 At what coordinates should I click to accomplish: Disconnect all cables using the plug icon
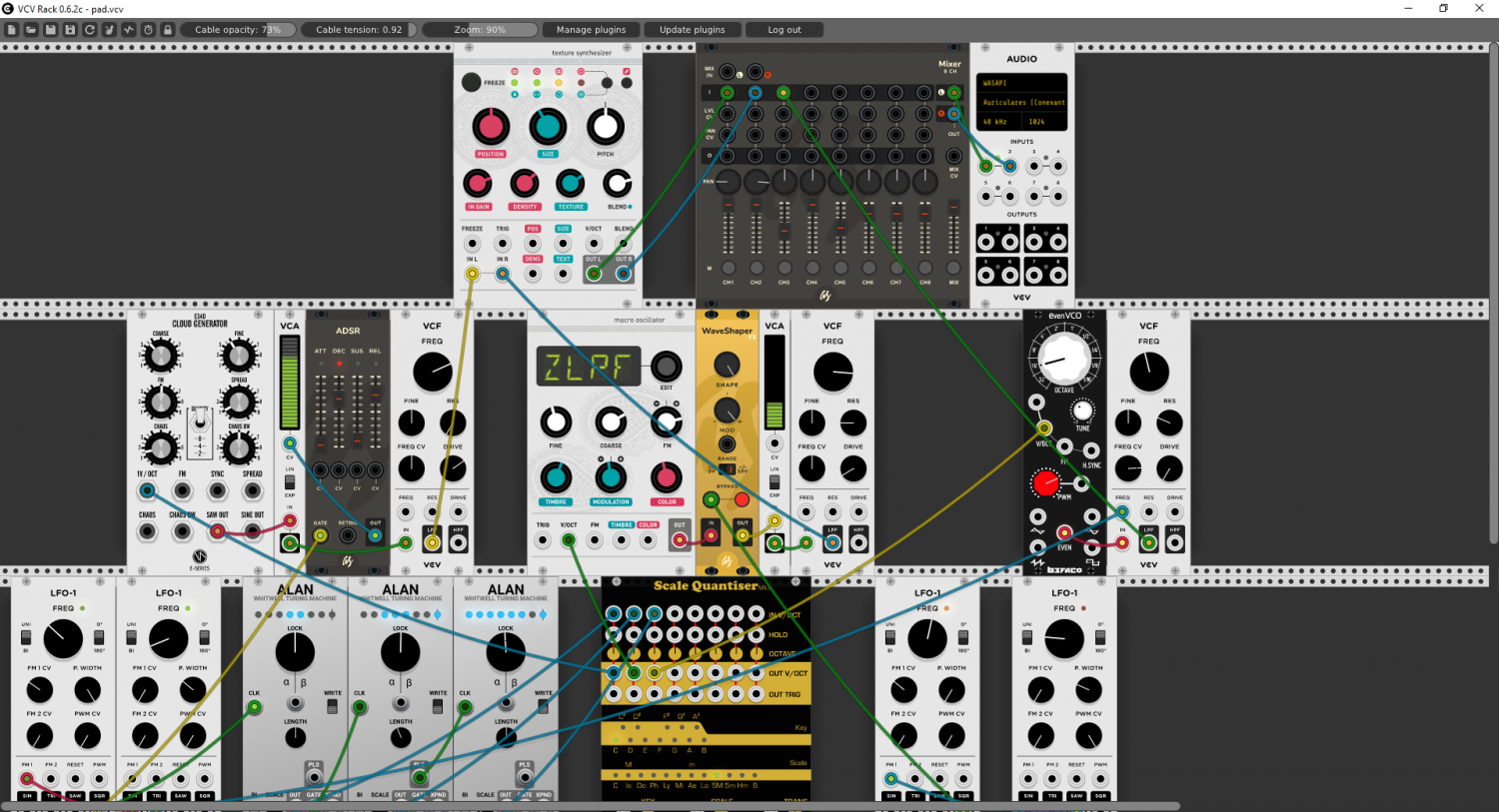109,30
